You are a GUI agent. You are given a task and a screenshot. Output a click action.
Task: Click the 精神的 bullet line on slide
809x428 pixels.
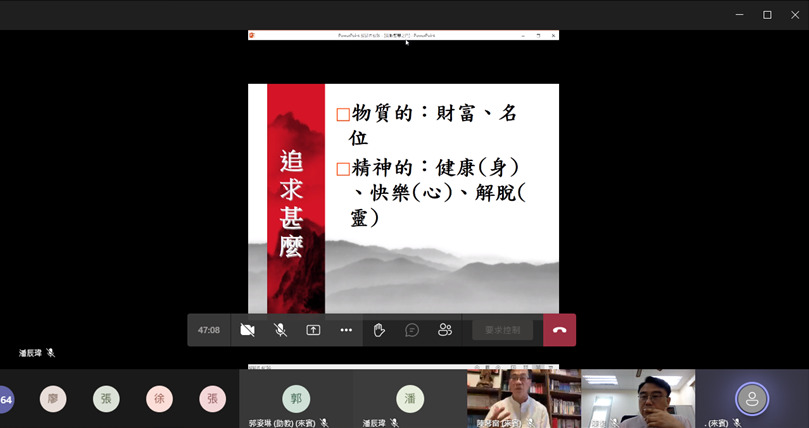(x=431, y=193)
